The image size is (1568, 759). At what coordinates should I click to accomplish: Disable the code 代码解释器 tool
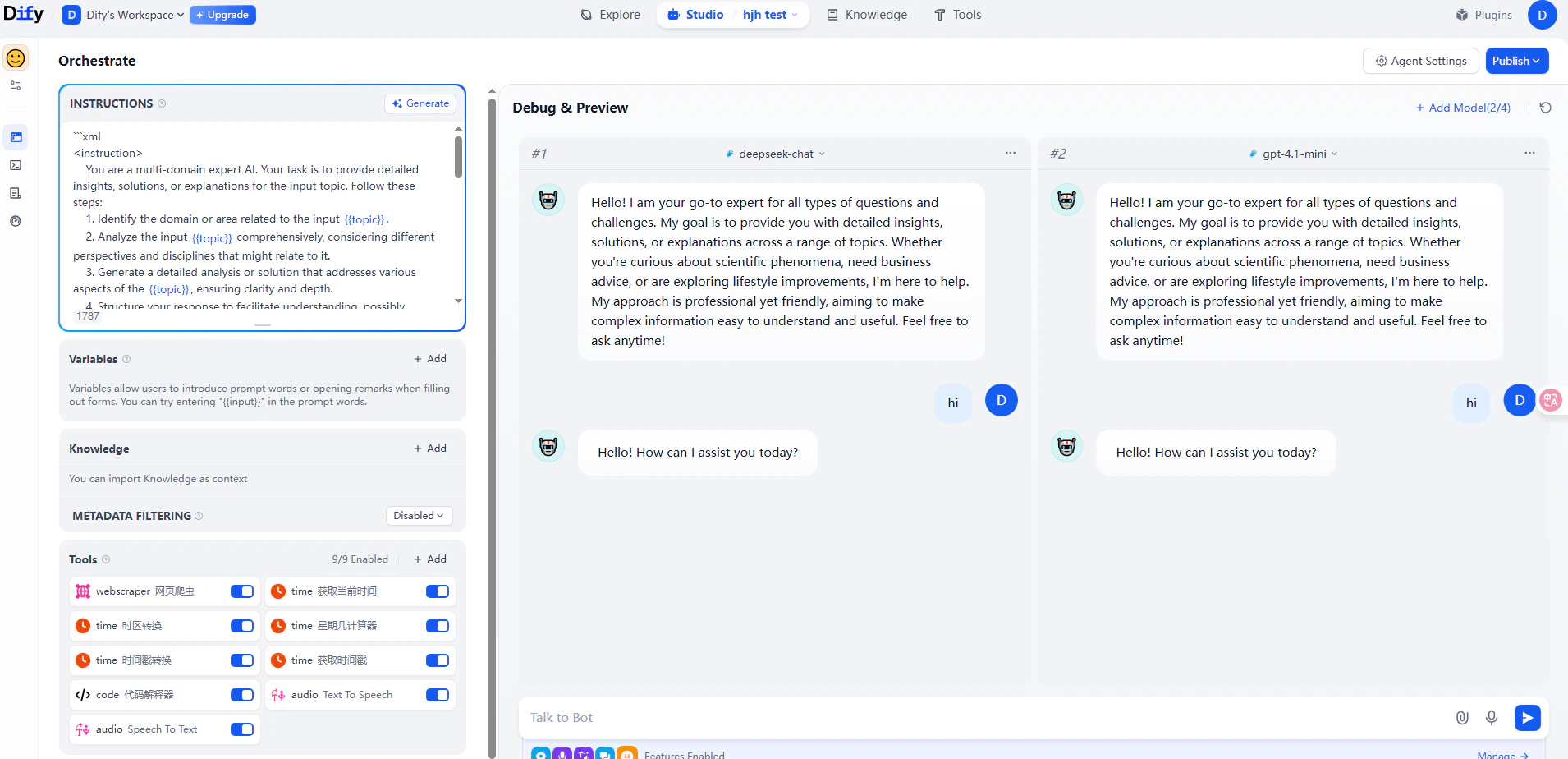pos(241,694)
